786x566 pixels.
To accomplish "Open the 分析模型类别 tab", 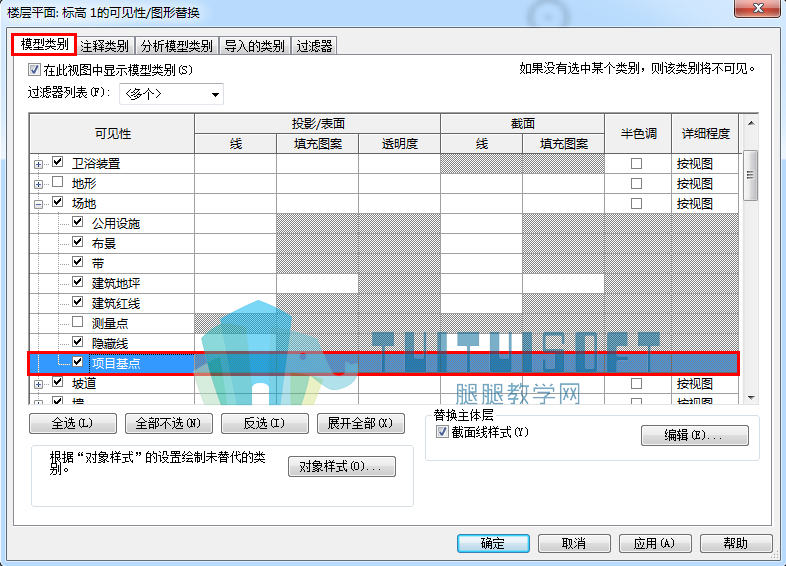I will (x=176, y=46).
